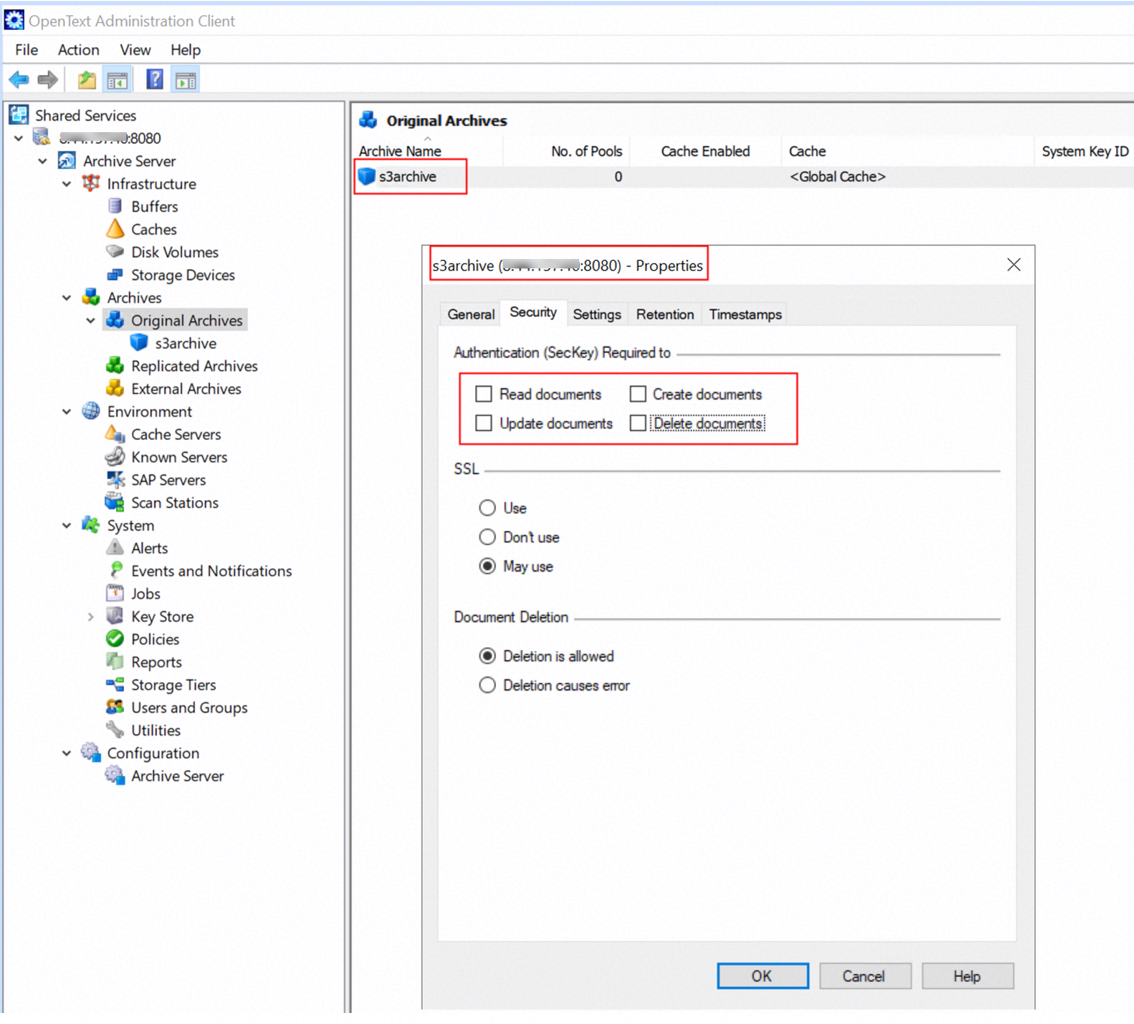The height and width of the screenshot is (1024, 1134).
Task: Select the Known Servers icon
Action: [x=114, y=457]
